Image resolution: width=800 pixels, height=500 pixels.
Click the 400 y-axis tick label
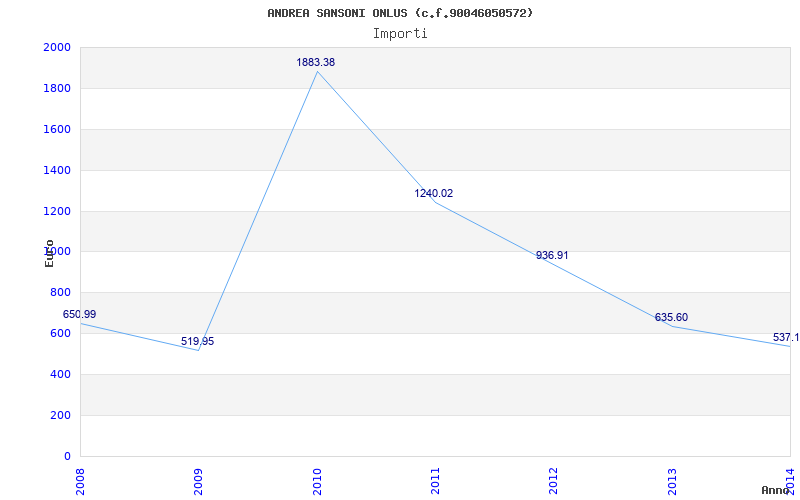(x=60, y=374)
